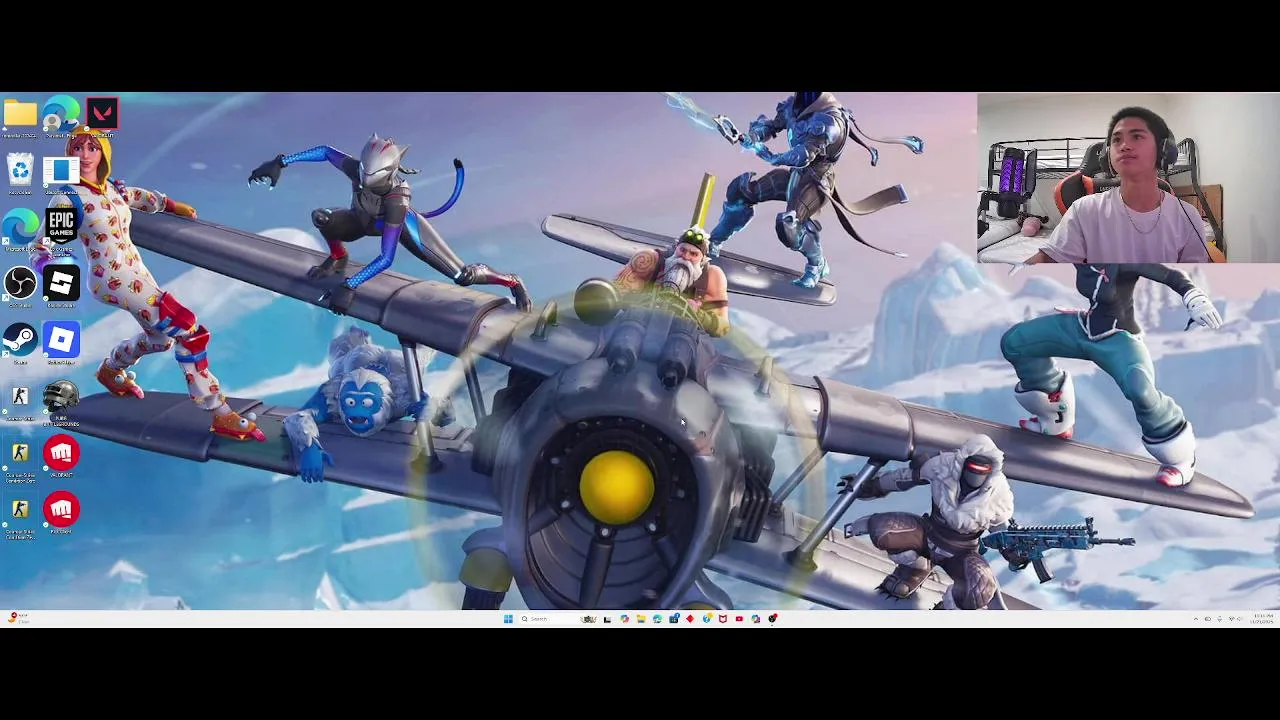
Task: Open the clock and date flyout
Action: pyautogui.click(x=1263, y=619)
